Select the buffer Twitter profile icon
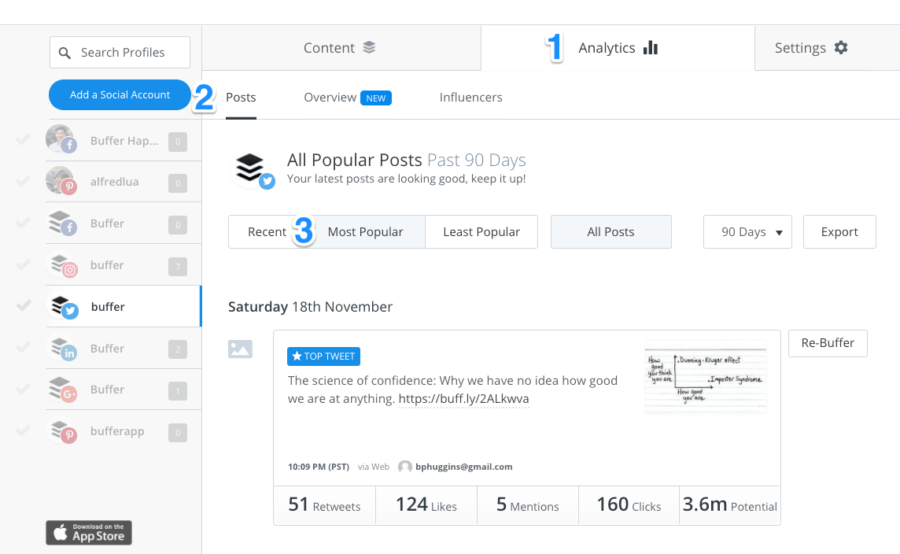 [64, 307]
